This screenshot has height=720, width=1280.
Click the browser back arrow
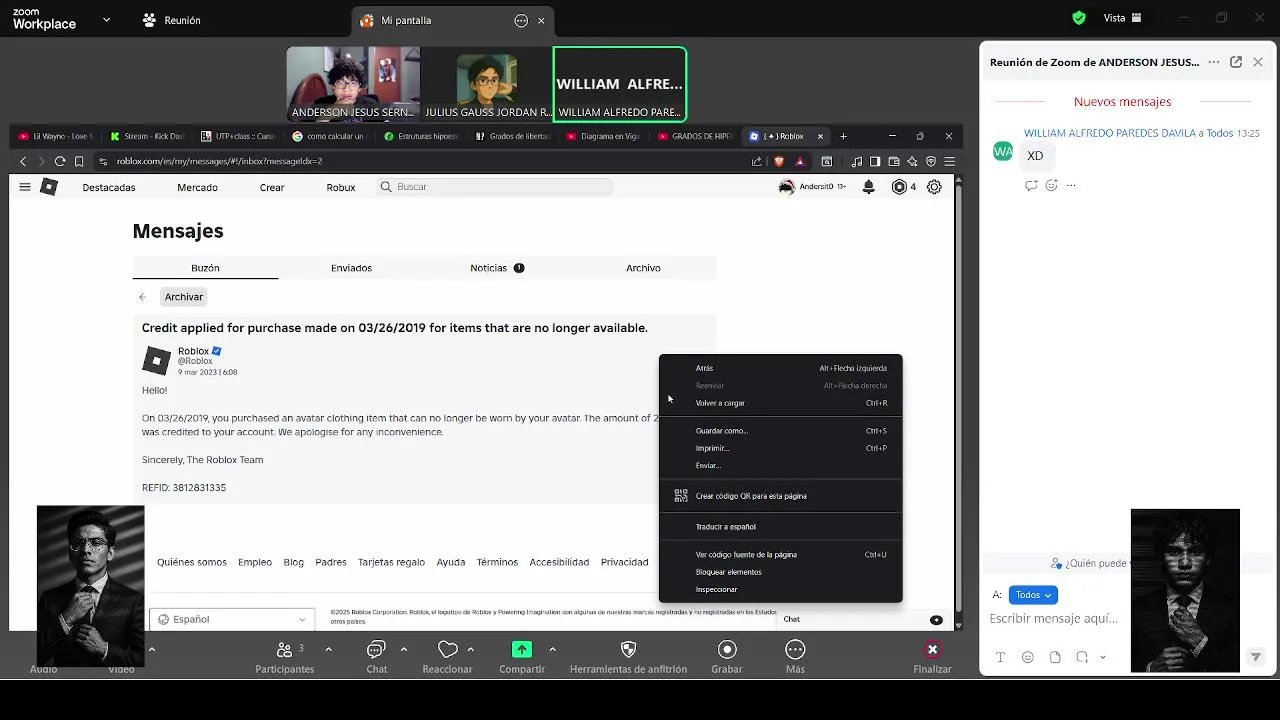tap(23, 161)
